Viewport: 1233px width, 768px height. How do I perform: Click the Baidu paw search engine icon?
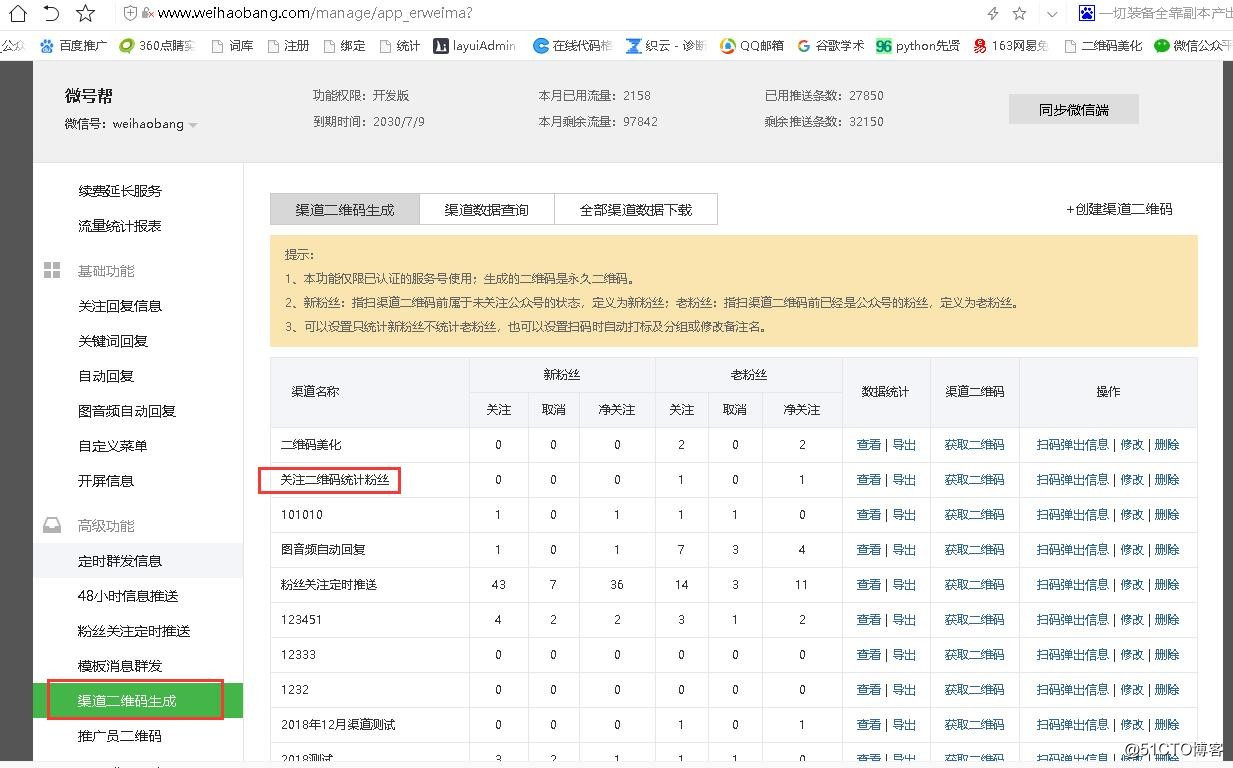[x=1087, y=13]
